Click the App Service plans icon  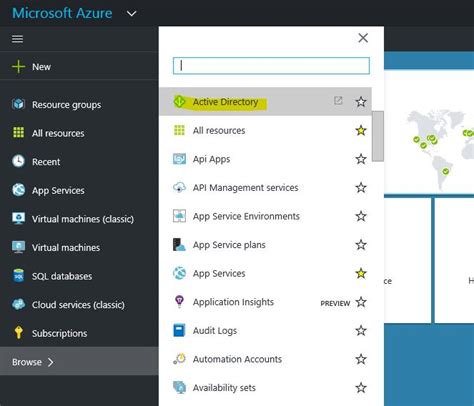point(179,245)
